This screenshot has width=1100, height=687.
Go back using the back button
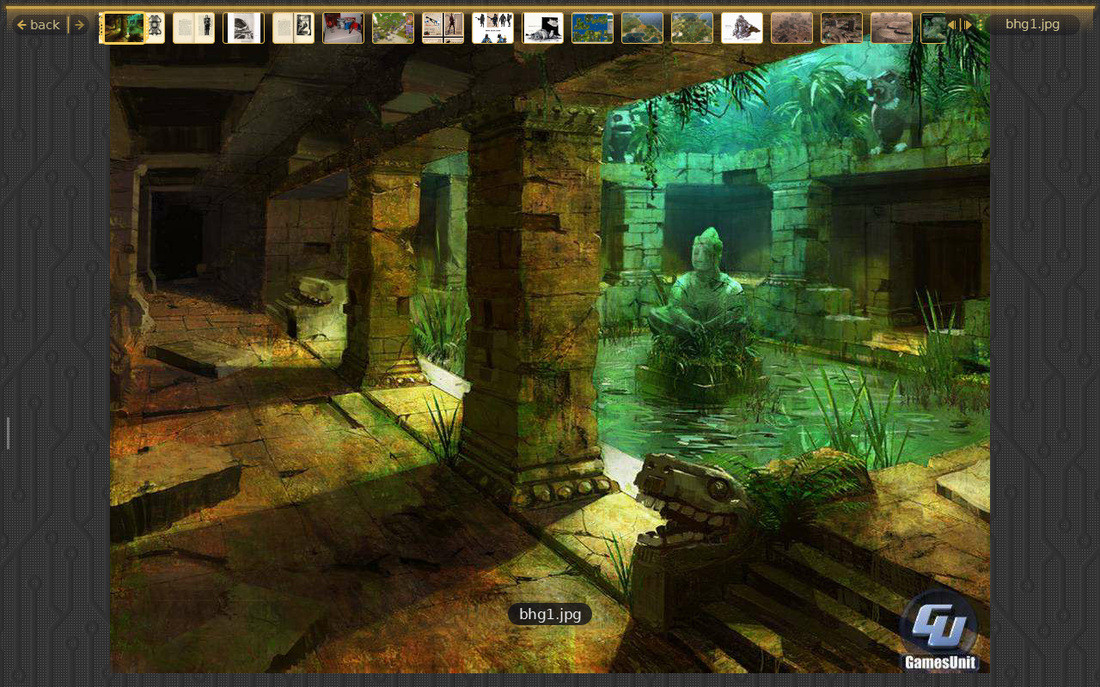[39, 25]
